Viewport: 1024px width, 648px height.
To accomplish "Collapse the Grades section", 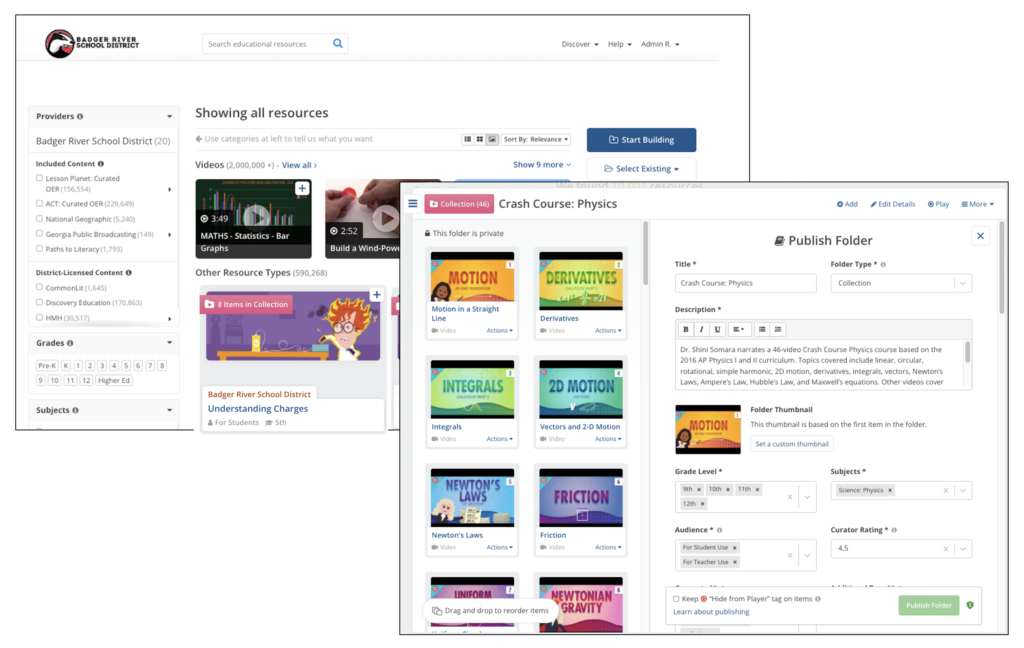I will [x=170, y=343].
